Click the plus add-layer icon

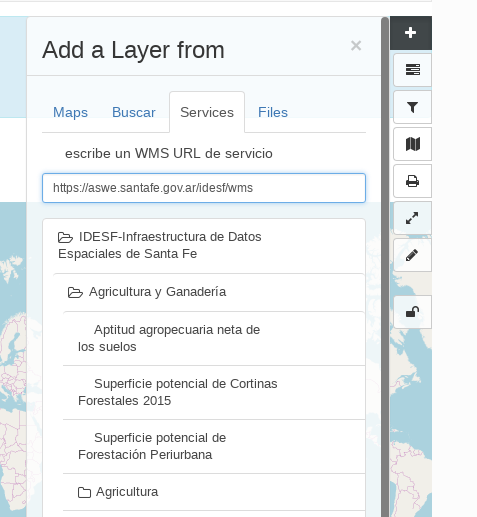click(x=411, y=33)
